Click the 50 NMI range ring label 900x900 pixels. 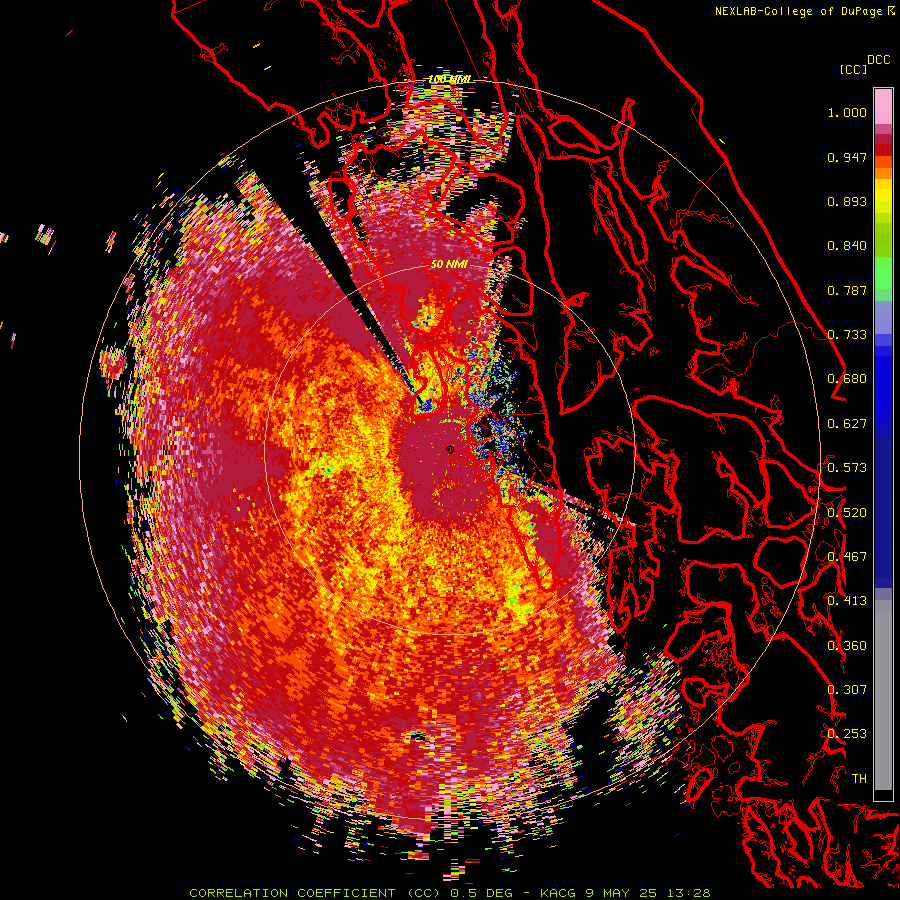point(449,265)
